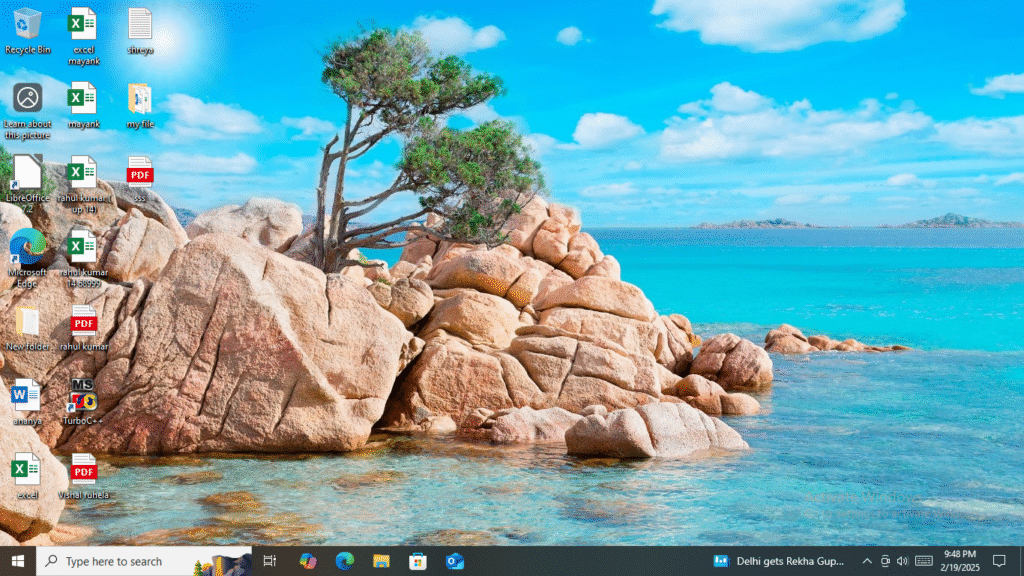Select the 'ananya' Word document icon
Image resolution: width=1024 pixels, height=576 pixels.
click(x=27, y=396)
